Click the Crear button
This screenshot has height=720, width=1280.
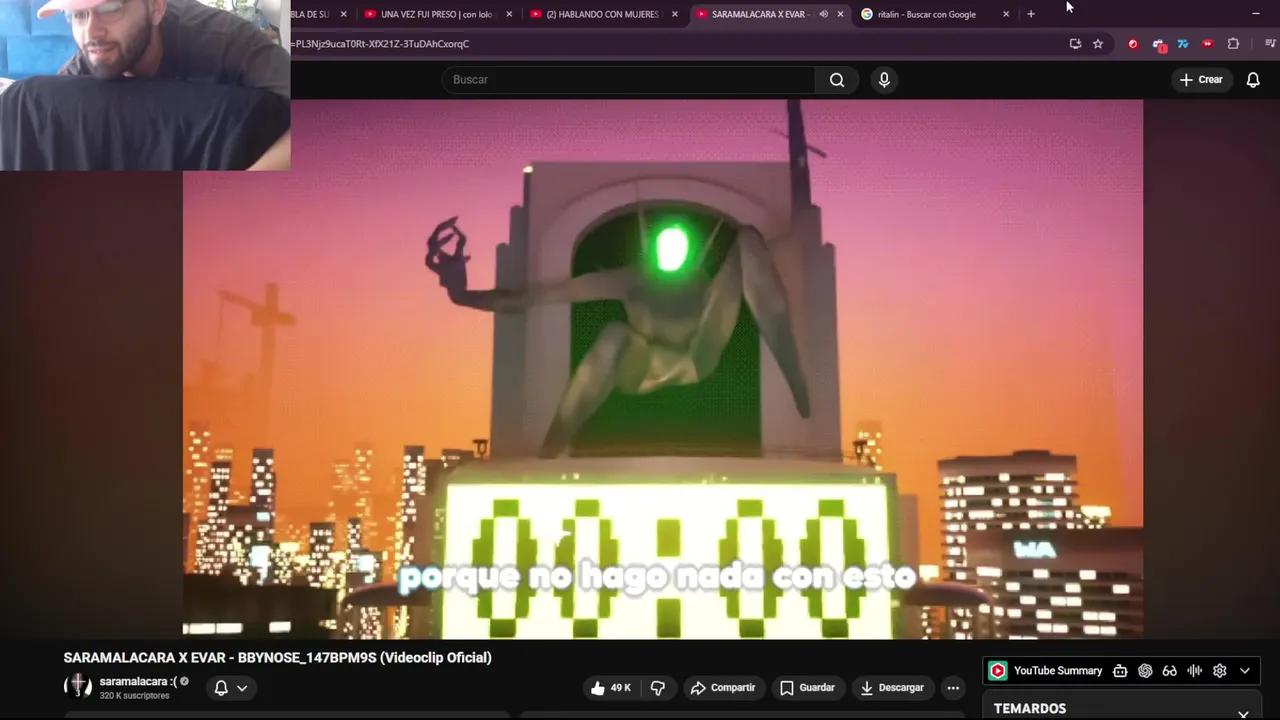point(1201,80)
